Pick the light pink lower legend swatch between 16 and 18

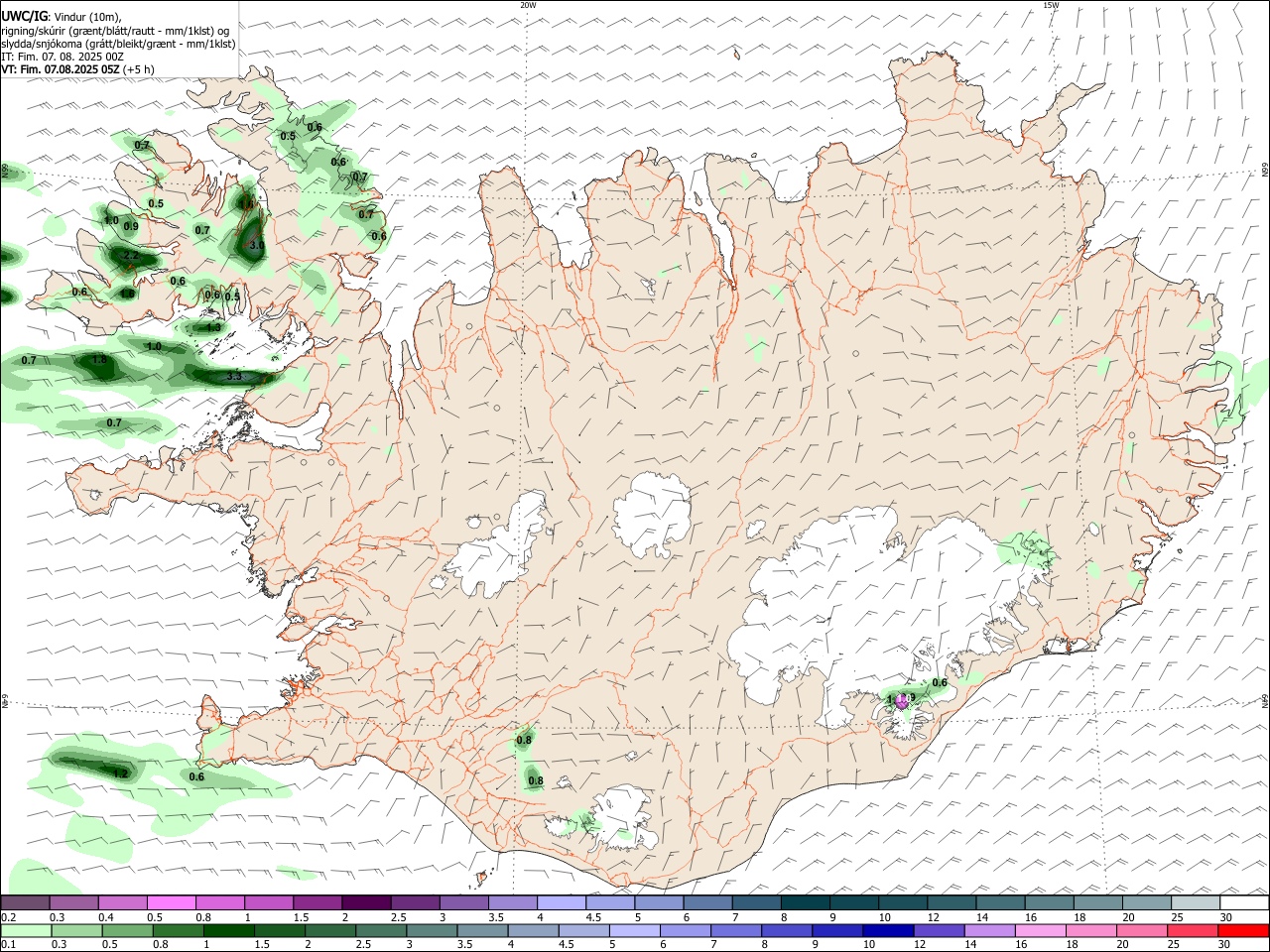pos(1041,930)
